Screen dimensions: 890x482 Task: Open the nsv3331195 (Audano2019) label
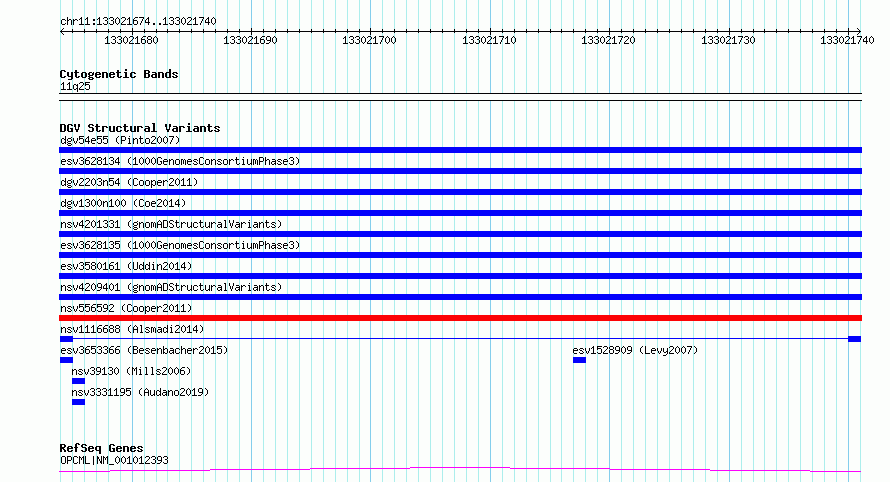(140, 392)
